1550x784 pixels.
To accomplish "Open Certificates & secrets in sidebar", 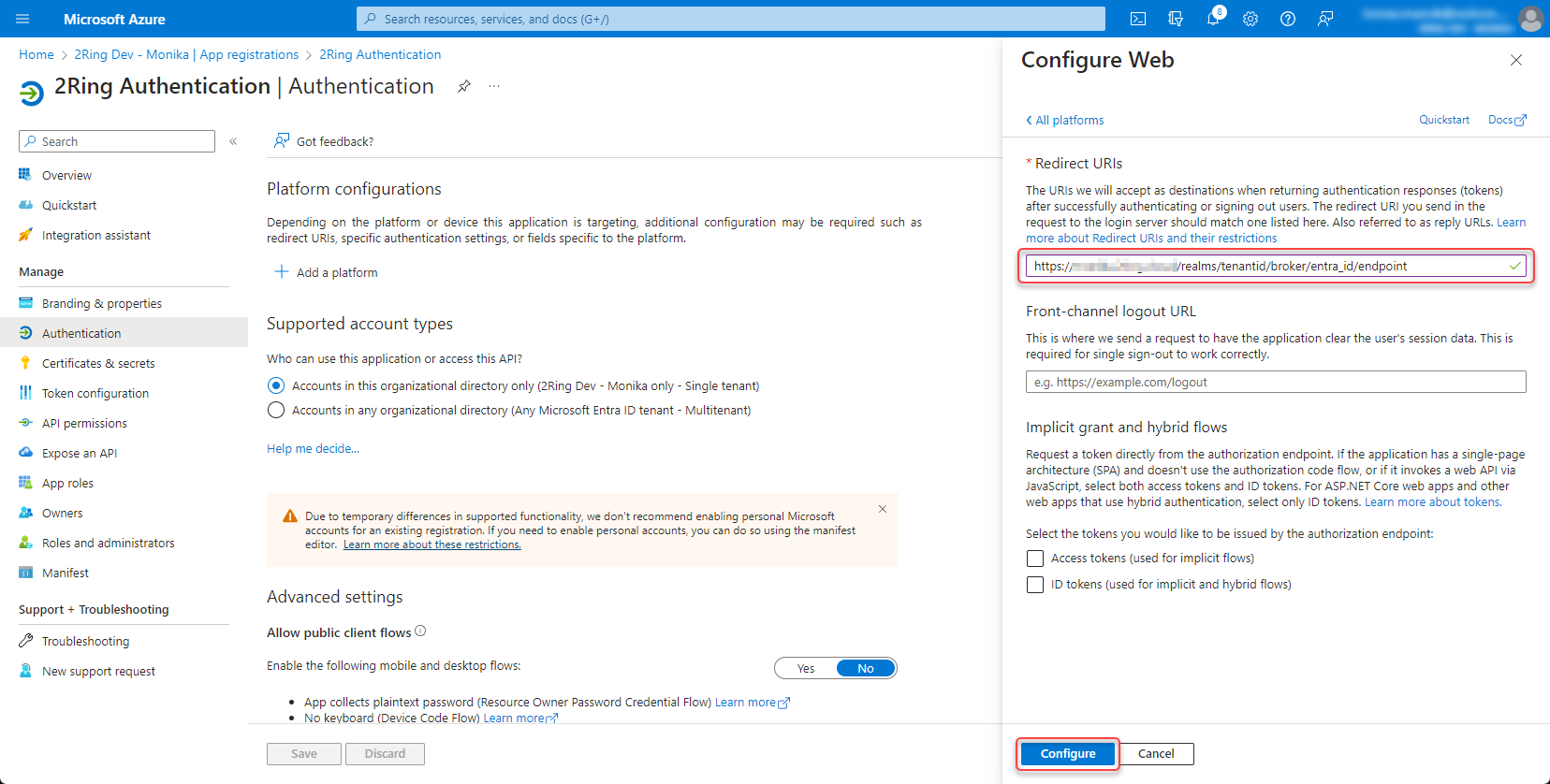I will pos(98,363).
